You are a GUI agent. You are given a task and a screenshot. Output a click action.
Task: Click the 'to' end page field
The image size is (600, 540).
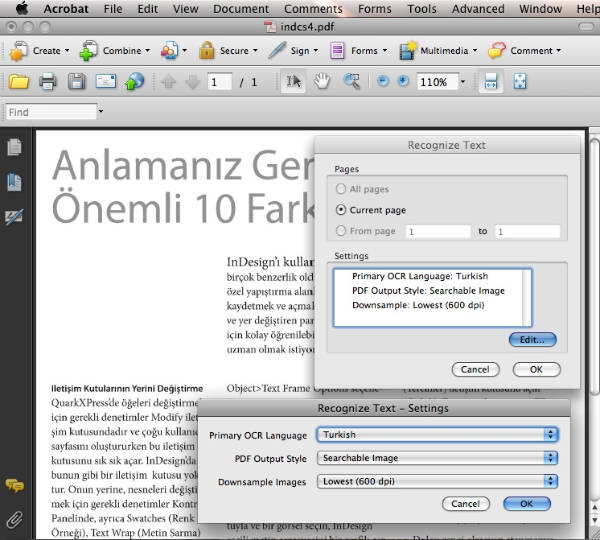528,231
